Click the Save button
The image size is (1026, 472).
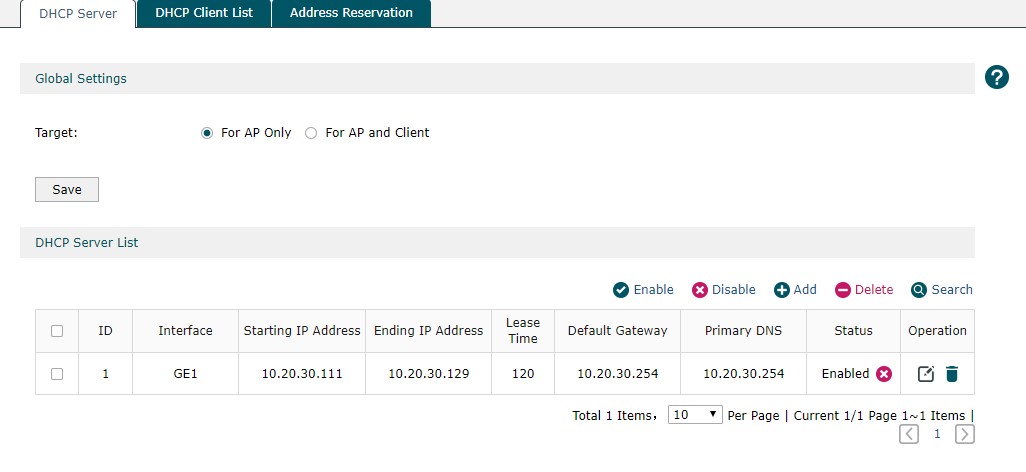click(x=67, y=190)
